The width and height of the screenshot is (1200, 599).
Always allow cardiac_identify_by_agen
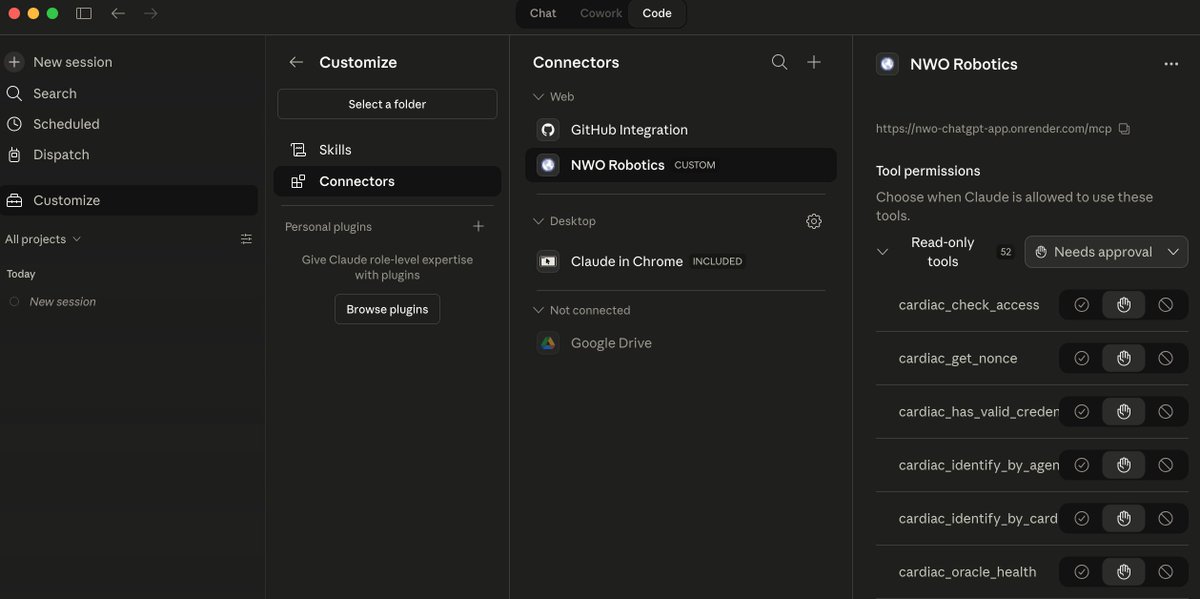click(1081, 465)
